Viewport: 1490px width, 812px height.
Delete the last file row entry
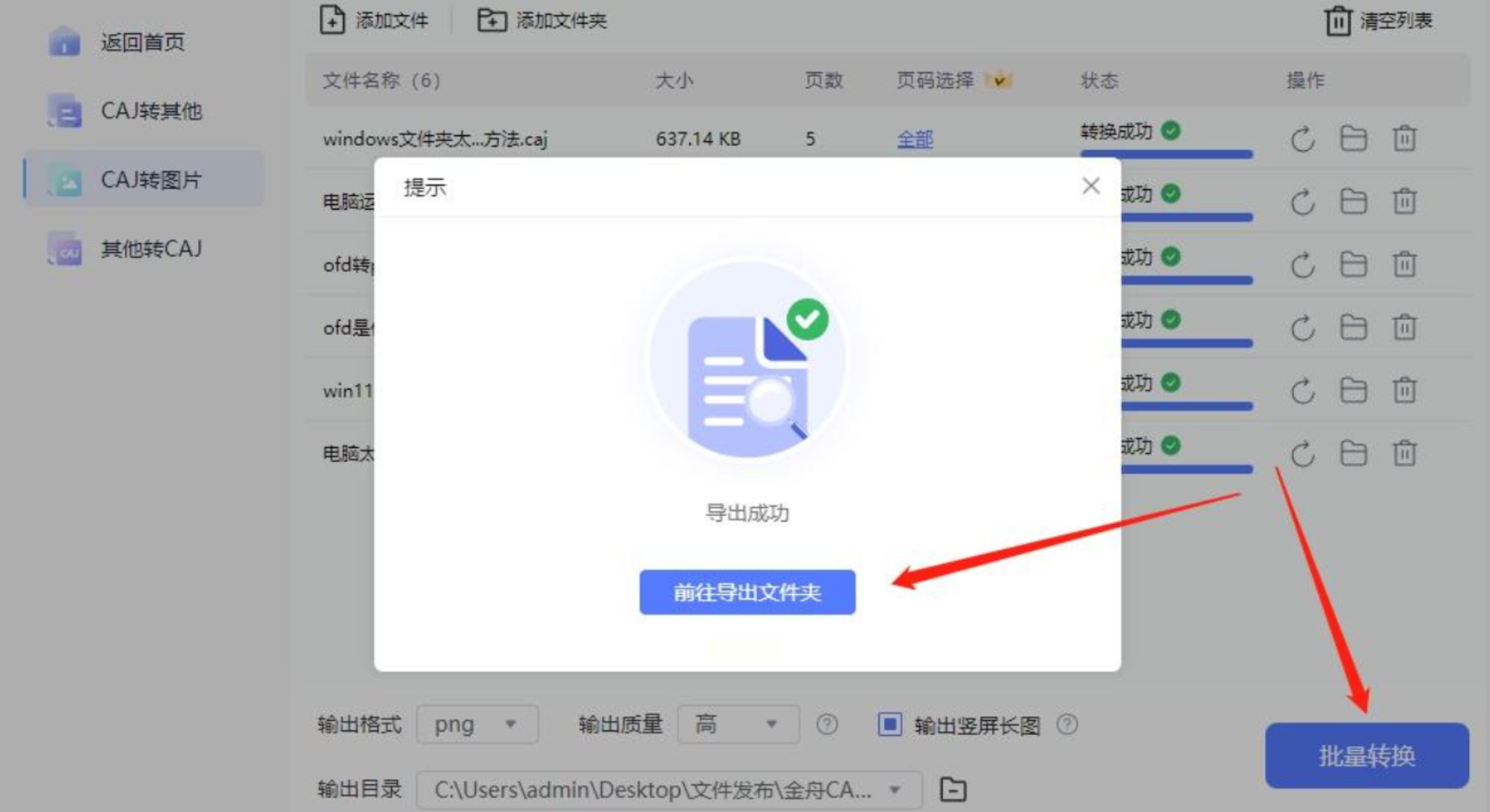click(1404, 454)
